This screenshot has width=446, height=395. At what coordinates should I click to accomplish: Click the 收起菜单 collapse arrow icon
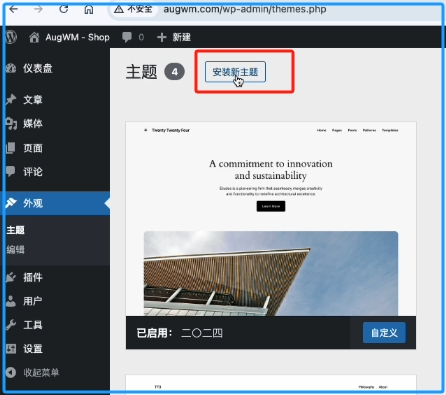tap(11, 372)
